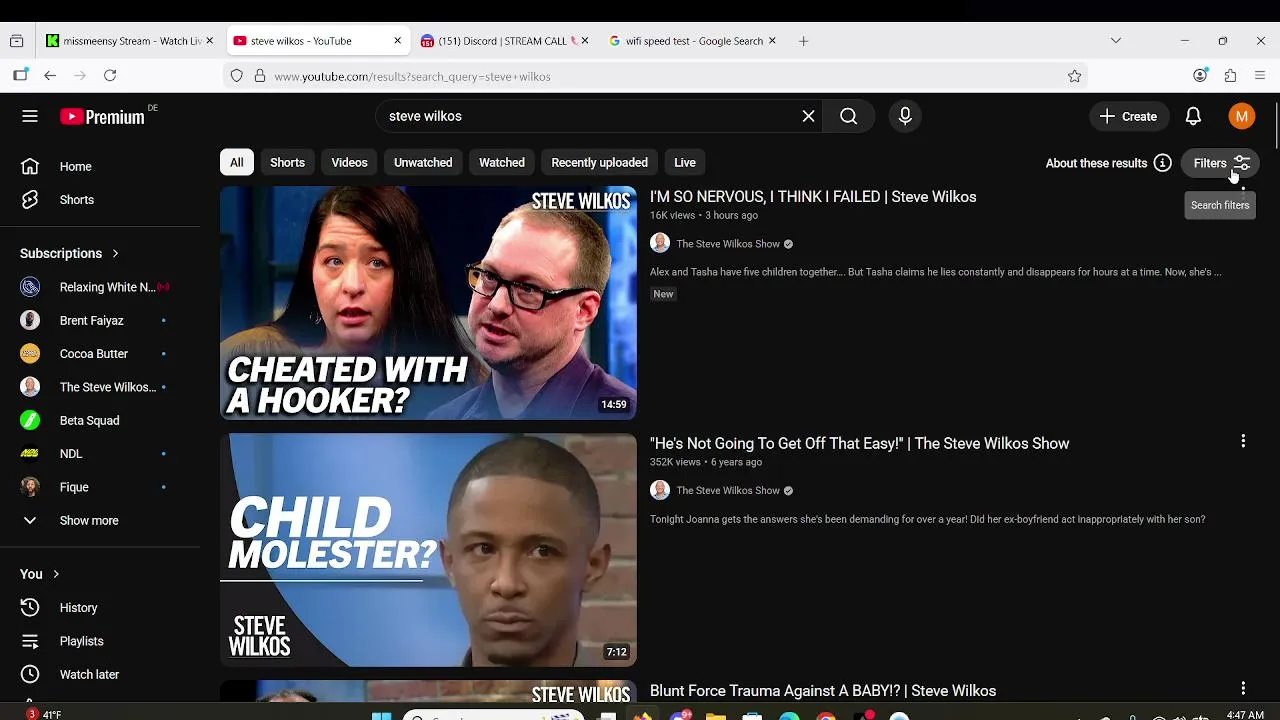
Task: Reload the page
Action: click(x=110, y=76)
